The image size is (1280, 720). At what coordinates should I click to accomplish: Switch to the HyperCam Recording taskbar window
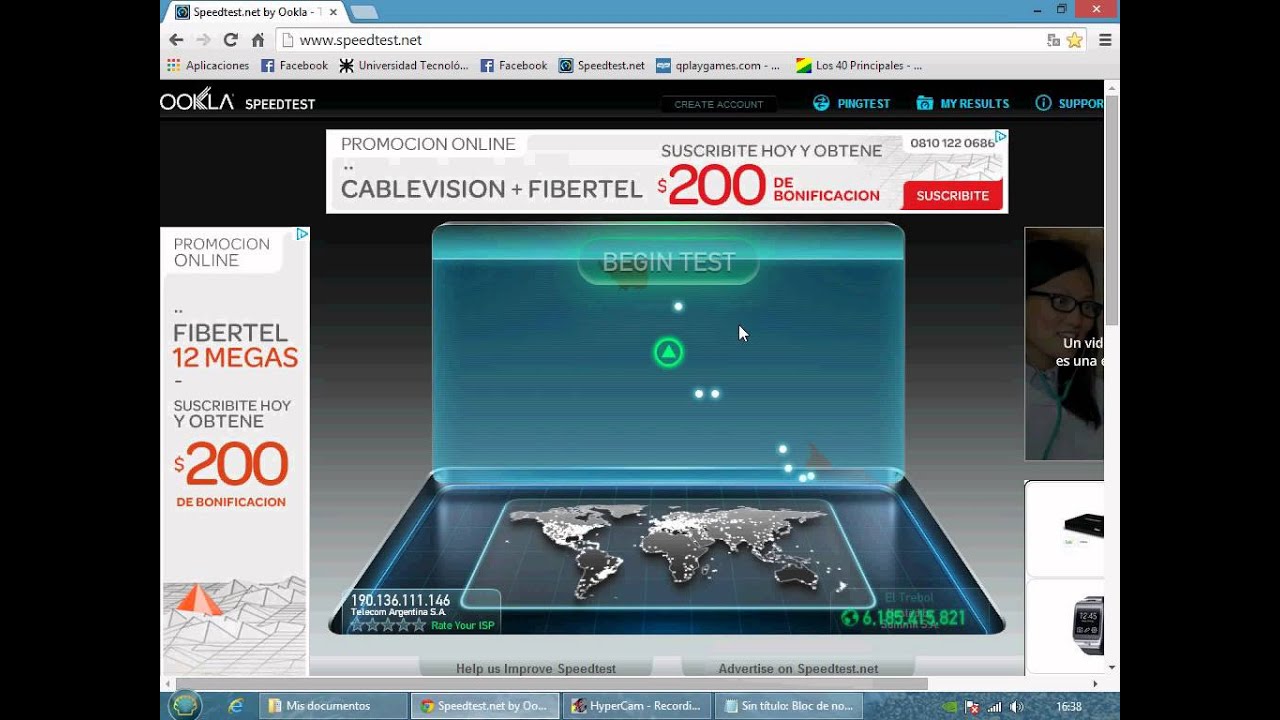tap(637, 706)
